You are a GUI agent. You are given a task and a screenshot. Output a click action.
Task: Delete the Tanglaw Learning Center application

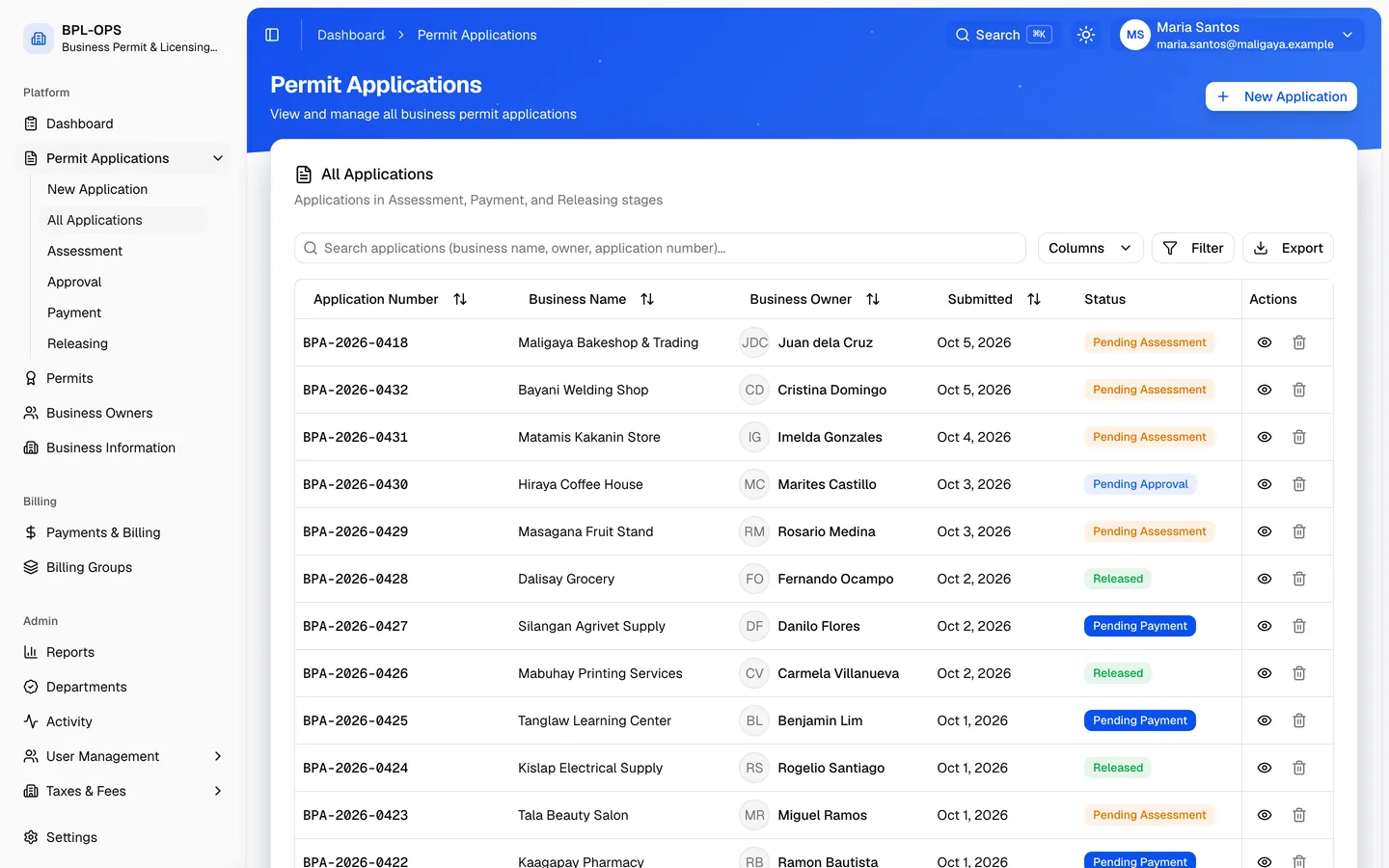(1299, 720)
